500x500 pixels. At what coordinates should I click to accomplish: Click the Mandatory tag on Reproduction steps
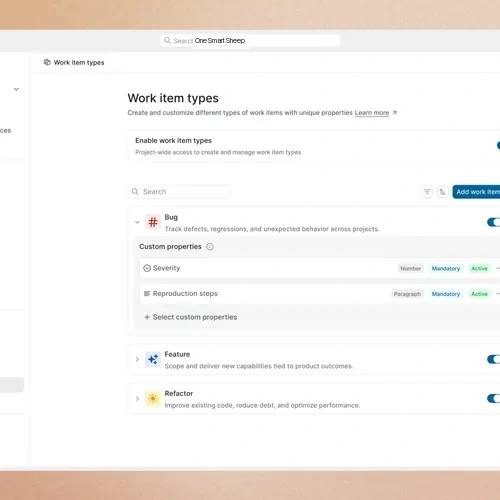pyautogui.click(x=446, y=294)
